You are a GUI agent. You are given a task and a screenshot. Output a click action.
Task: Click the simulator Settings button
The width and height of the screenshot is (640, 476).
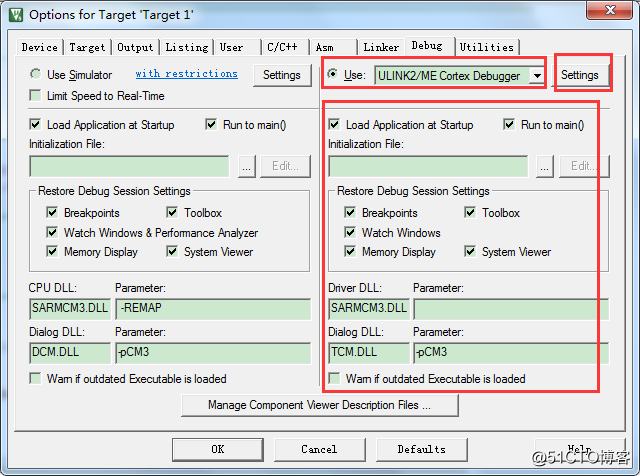click(282, 75)
